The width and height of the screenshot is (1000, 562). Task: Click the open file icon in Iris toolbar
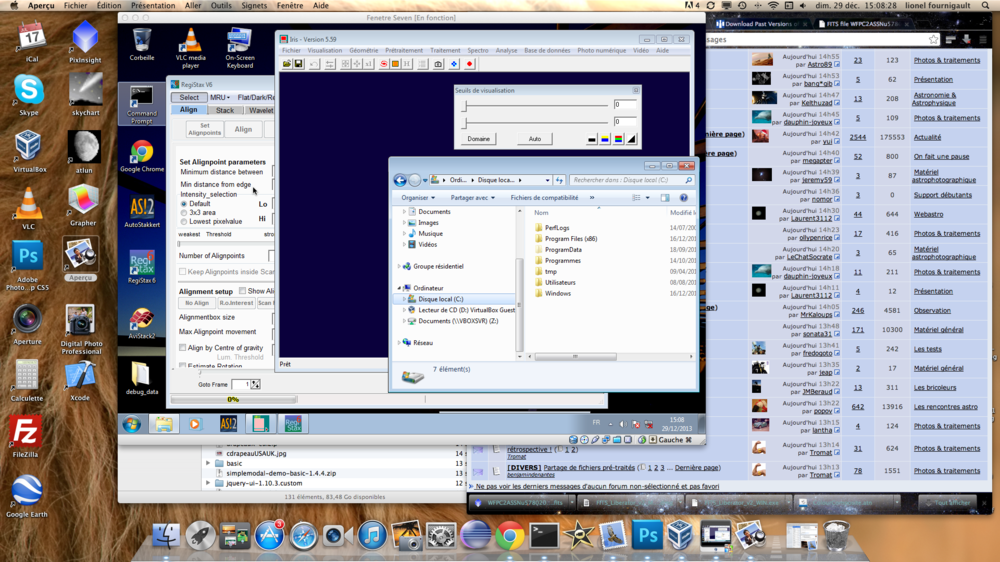287,64
